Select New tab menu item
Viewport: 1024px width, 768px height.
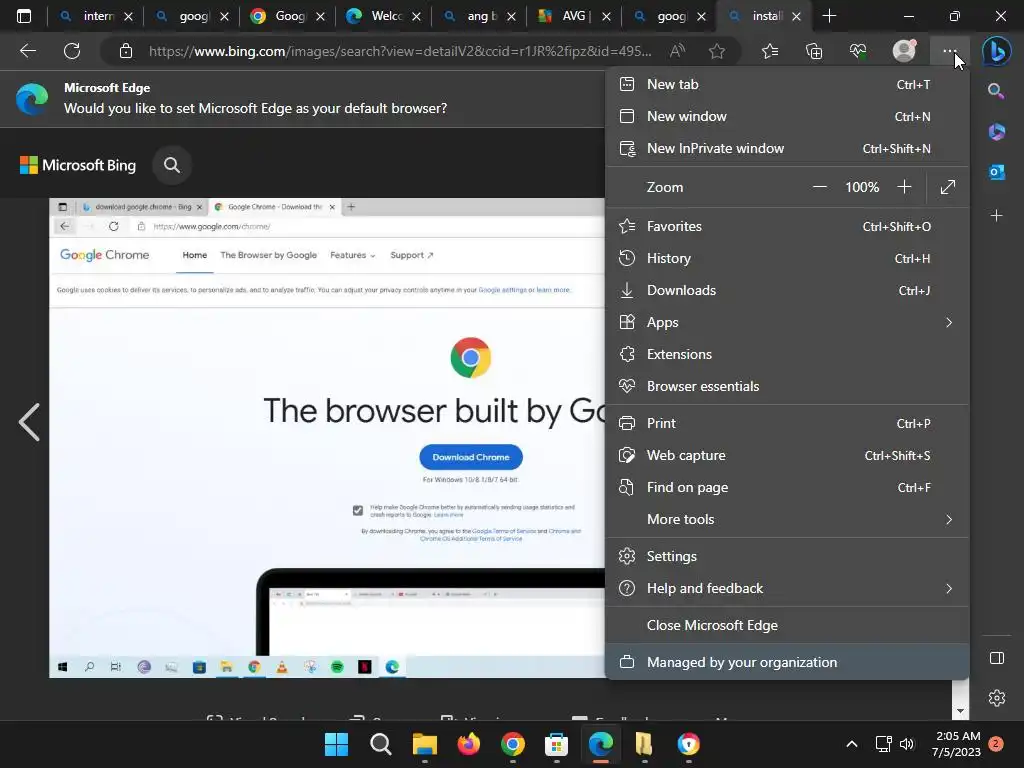[787, 84]
